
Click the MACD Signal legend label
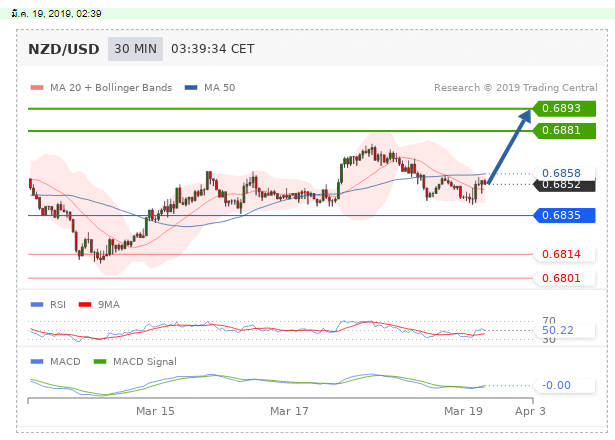pos(145,362)
